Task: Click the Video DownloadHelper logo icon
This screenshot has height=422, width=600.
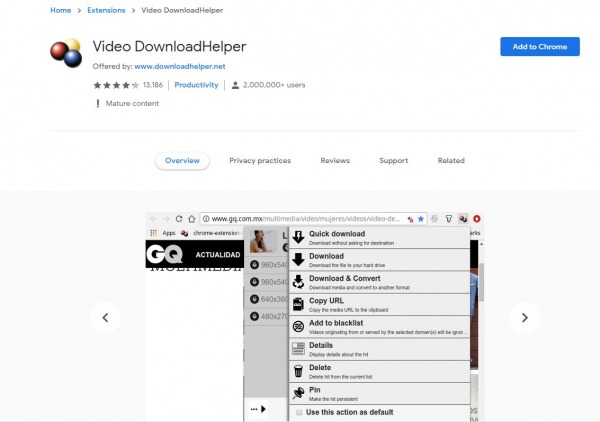Action: 66,53
